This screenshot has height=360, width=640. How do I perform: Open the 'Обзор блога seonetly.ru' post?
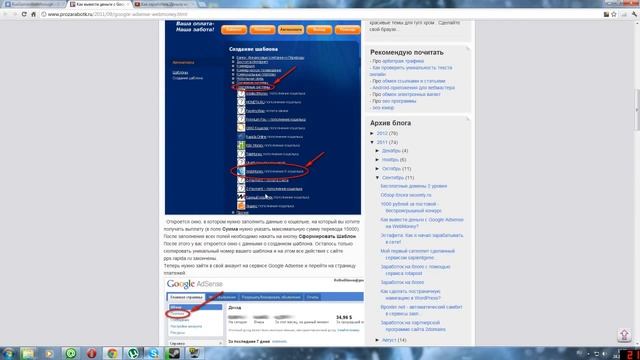[x=406, y=195]
